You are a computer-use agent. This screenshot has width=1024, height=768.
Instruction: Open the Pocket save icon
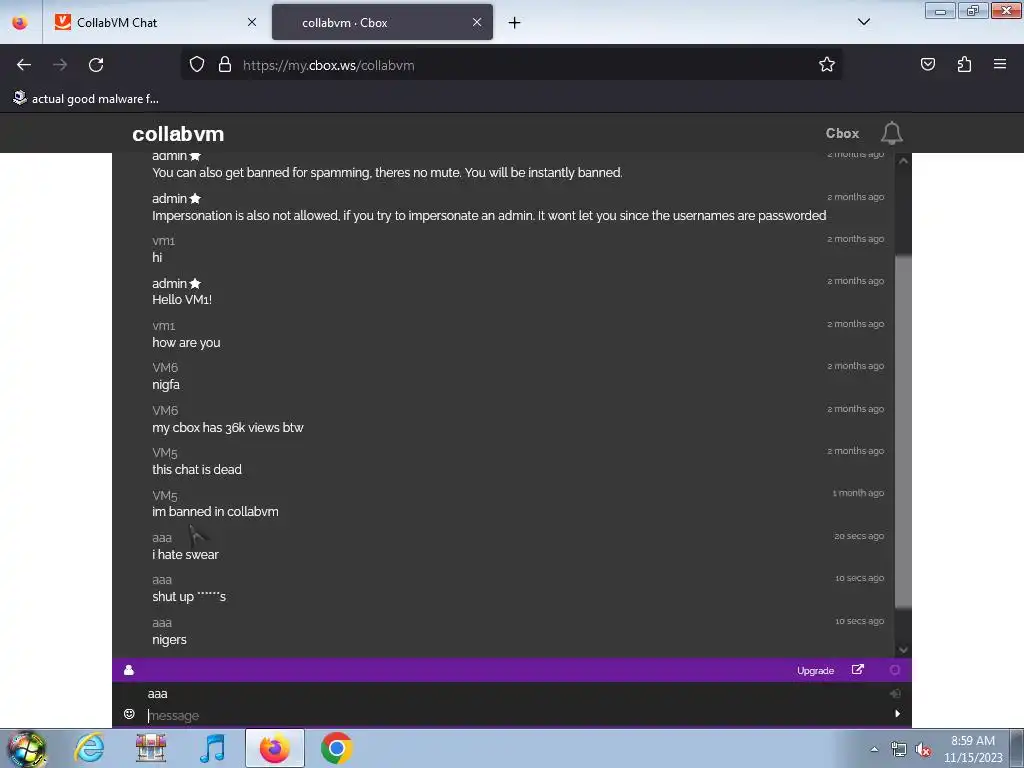coord(928,65)
